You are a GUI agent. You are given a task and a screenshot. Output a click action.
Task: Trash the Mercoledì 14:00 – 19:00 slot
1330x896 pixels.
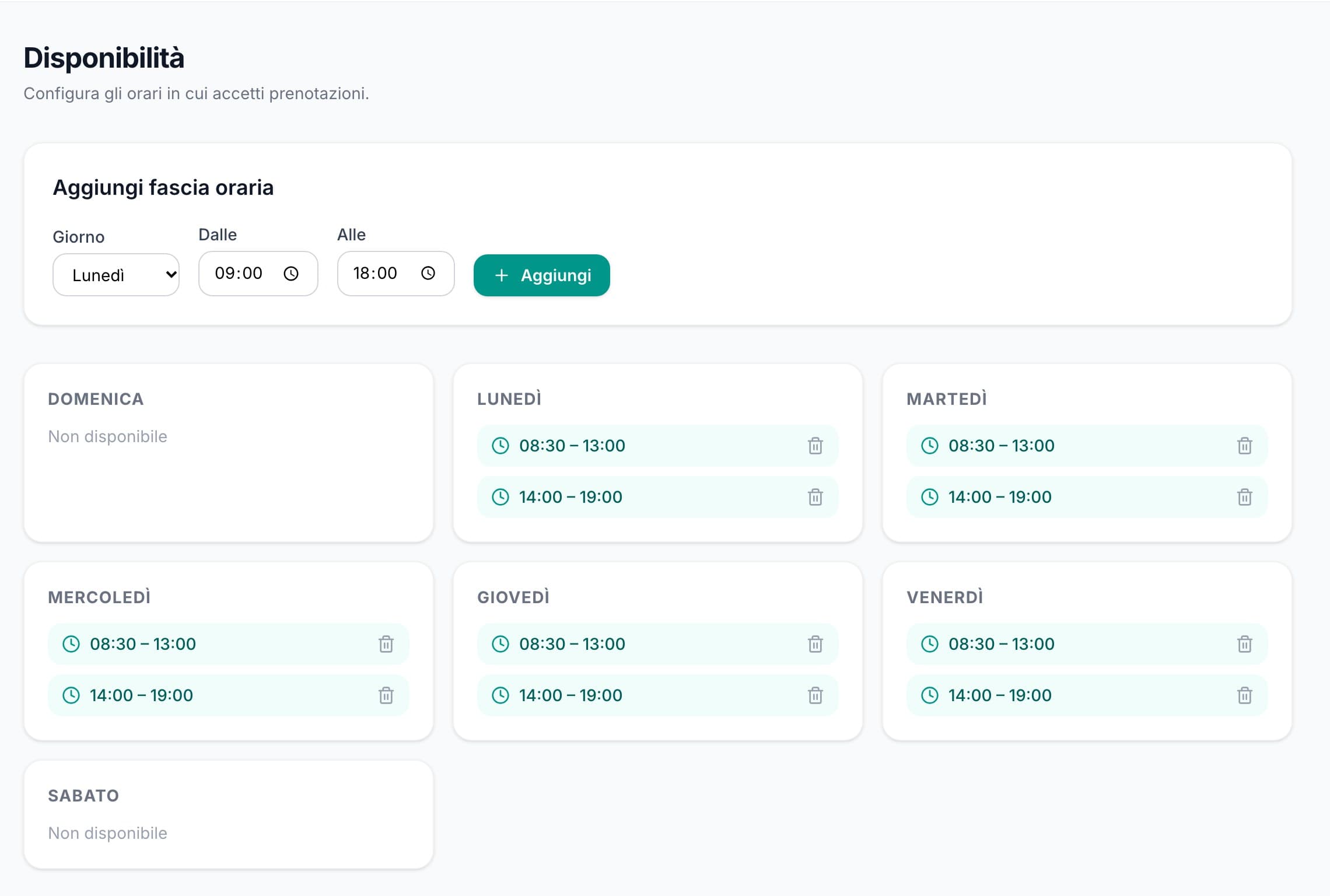[x=386, y=695]
